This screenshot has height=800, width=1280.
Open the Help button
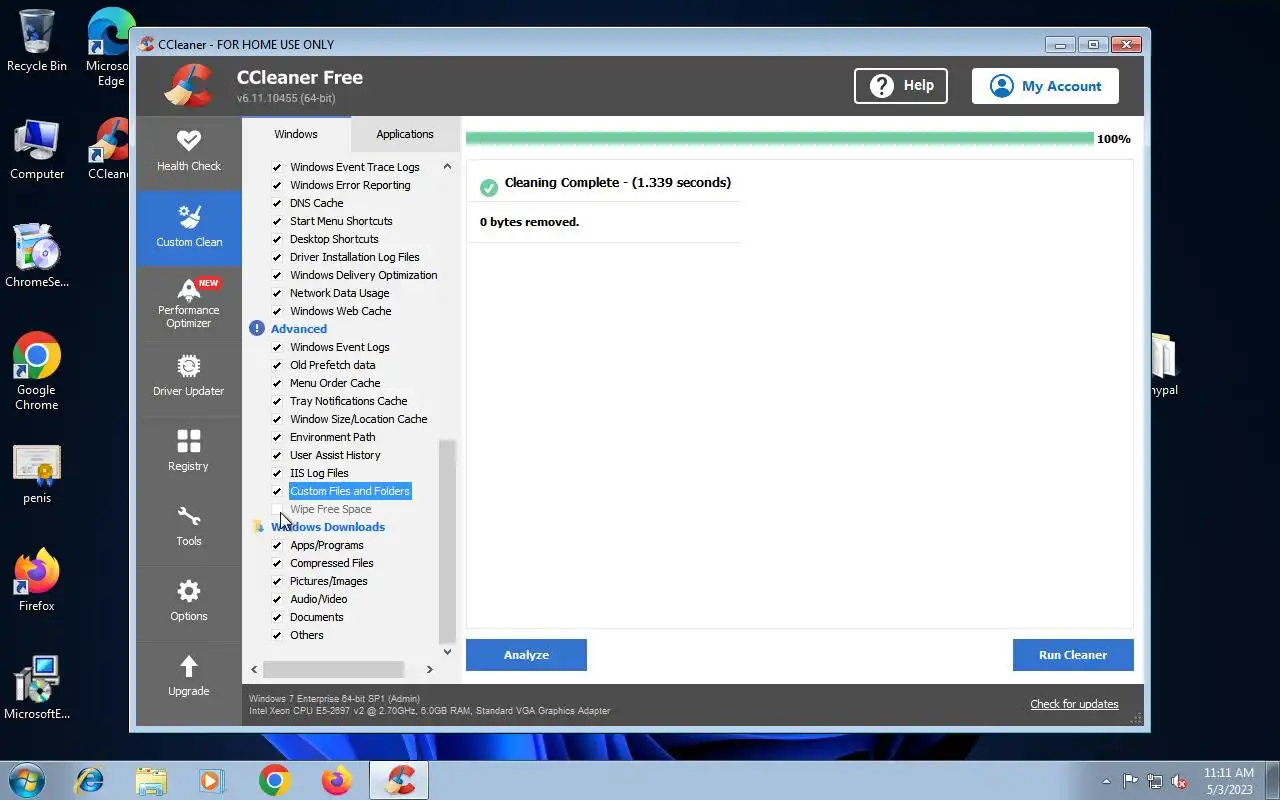[x=901, y=86]
